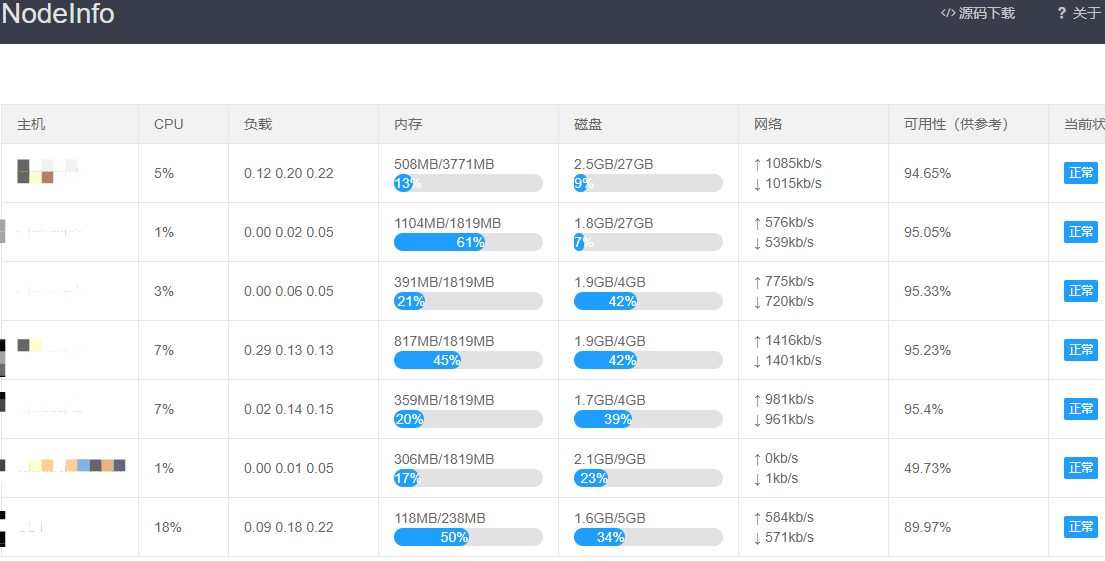Click the 50% memory progress bar
Screen dimensions: 1105x561
coord(468,537)
